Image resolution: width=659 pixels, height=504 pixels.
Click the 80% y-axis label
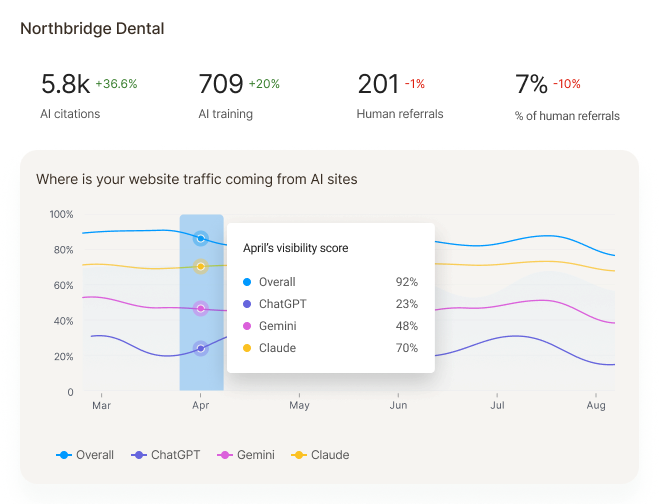click(63, 250)
